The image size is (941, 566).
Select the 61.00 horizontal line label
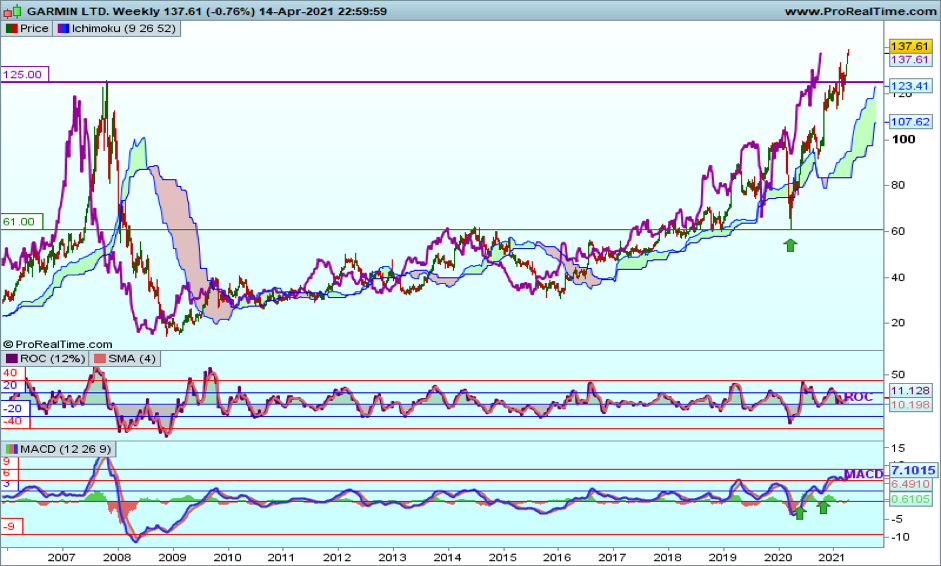21,221
